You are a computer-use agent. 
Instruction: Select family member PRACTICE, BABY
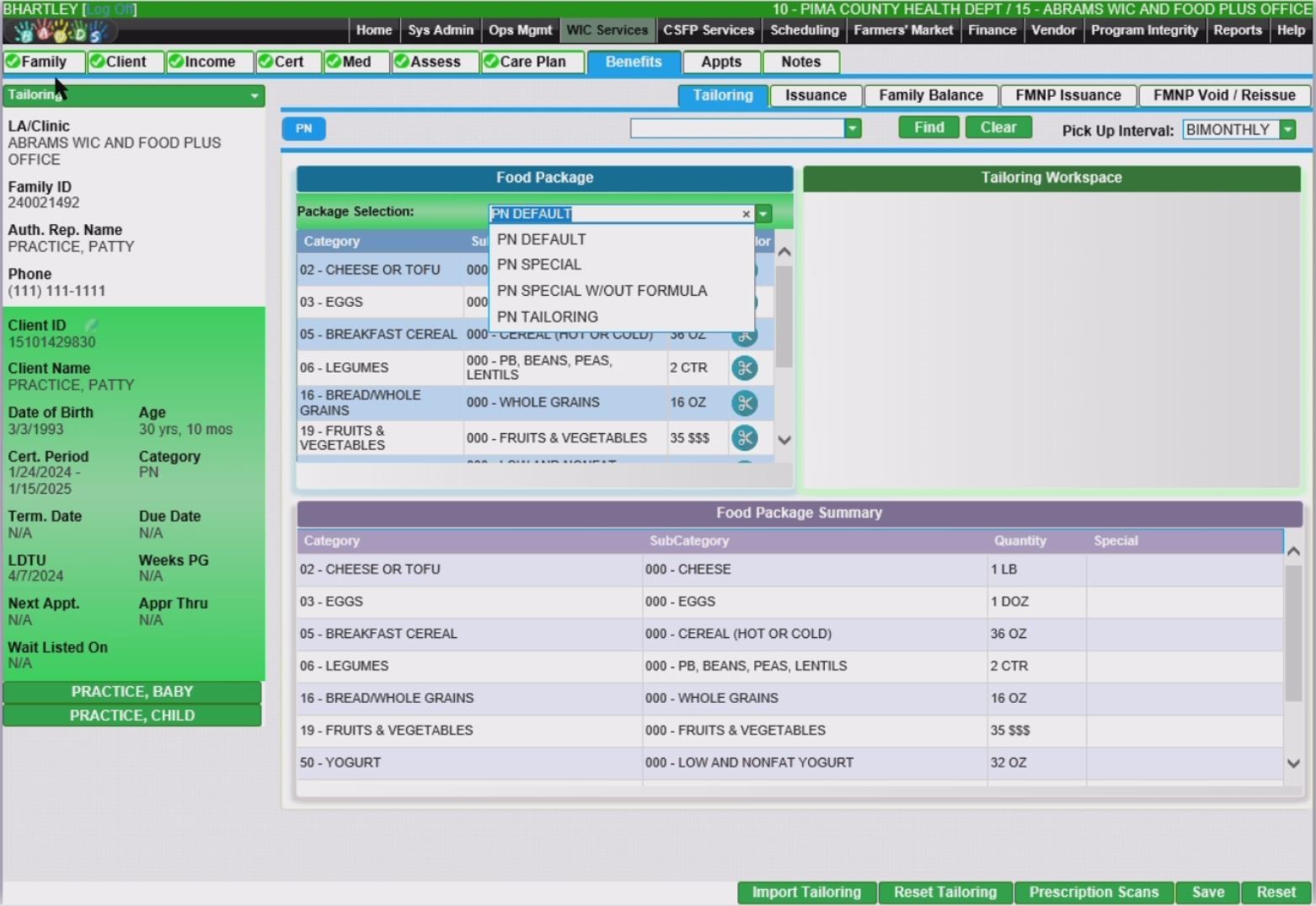tap(132, 692)
